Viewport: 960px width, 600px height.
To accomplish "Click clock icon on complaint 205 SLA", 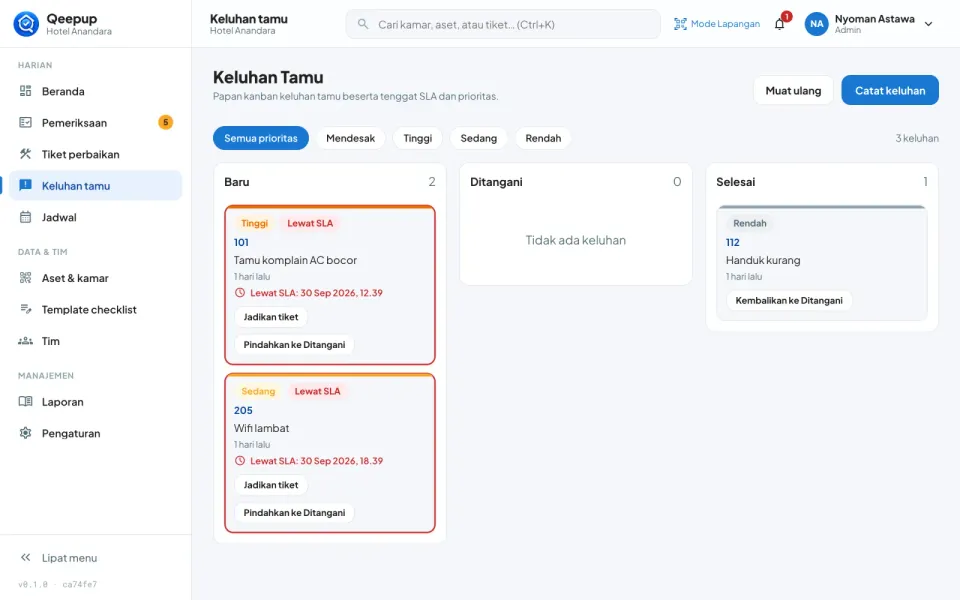I will pos(240,460).
